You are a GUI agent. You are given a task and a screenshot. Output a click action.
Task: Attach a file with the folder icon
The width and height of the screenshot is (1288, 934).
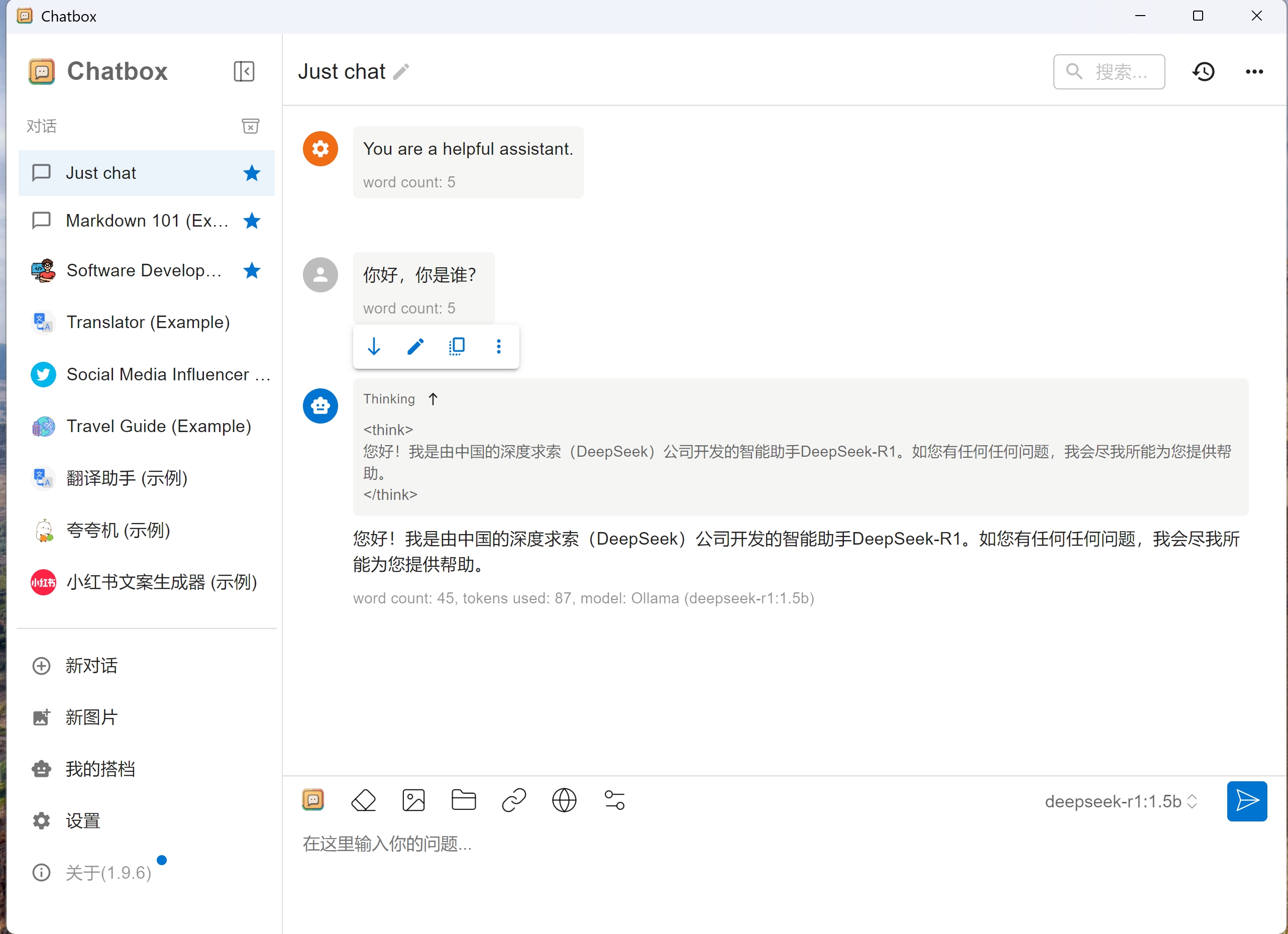(463, 800)
